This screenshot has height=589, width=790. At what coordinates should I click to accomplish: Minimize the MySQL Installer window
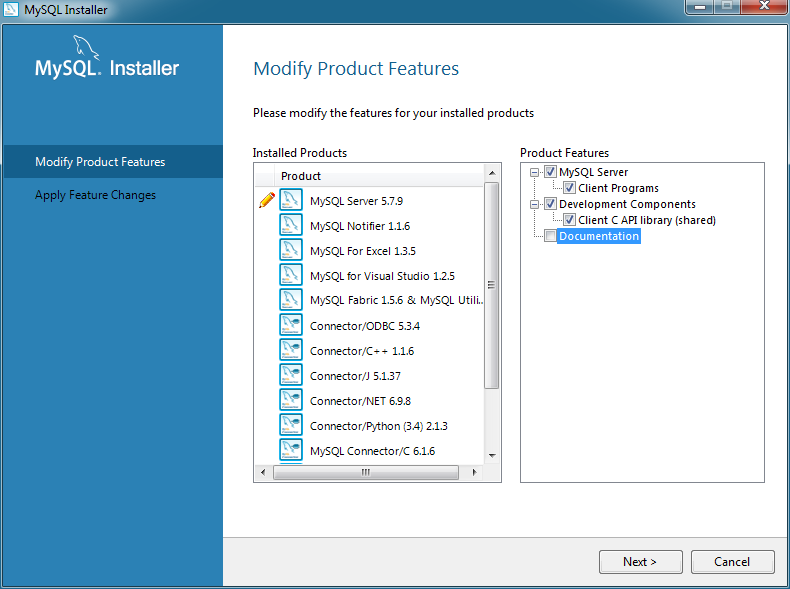pyautogui.click(x=700, y=7)
